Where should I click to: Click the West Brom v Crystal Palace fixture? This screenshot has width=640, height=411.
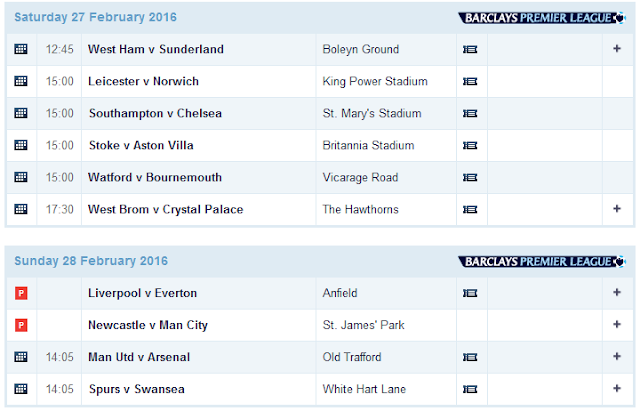165,209
